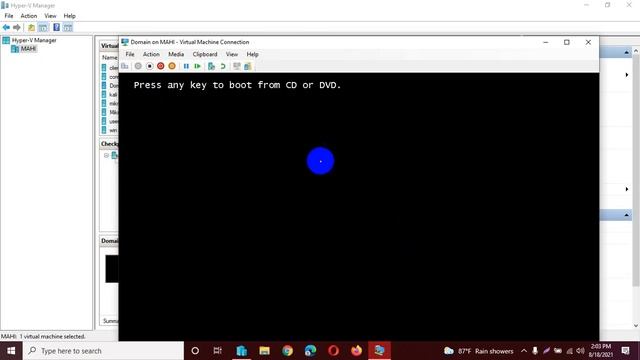Image resolution: width=640 pixels, height=360 pixels.
Task: Open File menu in Hyper-V Manager window
Action: click(9, 16)
